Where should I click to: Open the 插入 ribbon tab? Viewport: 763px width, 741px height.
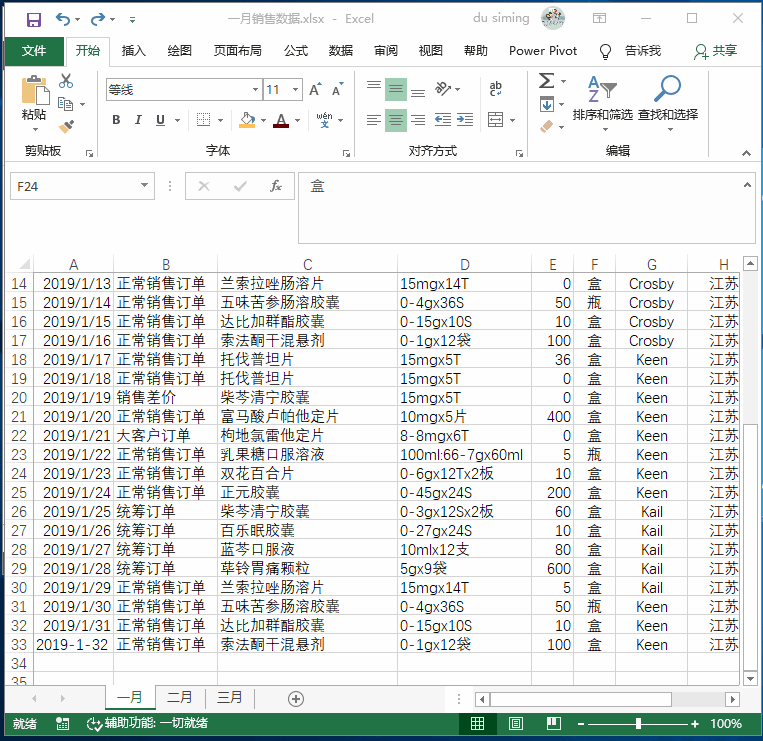133,51
